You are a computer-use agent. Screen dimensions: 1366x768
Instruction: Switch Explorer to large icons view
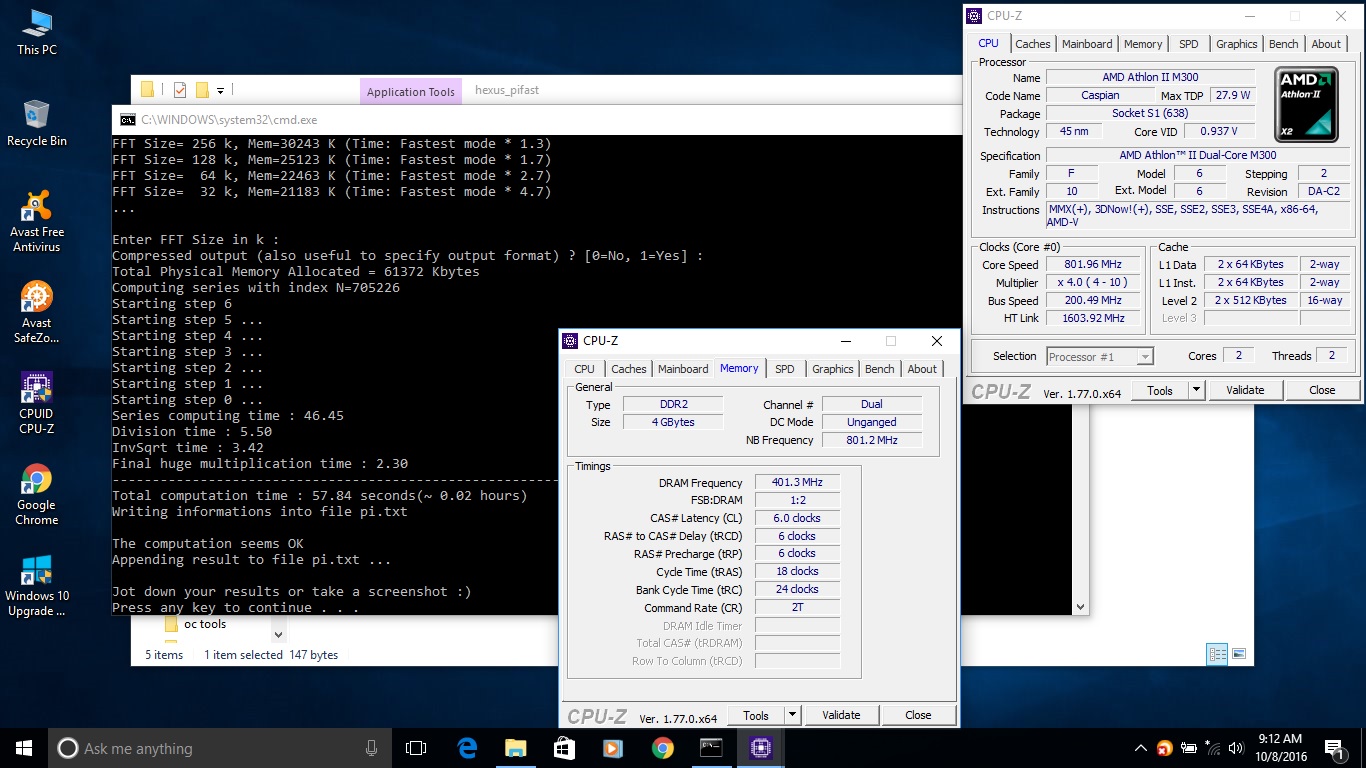(x=1239, y=654)
